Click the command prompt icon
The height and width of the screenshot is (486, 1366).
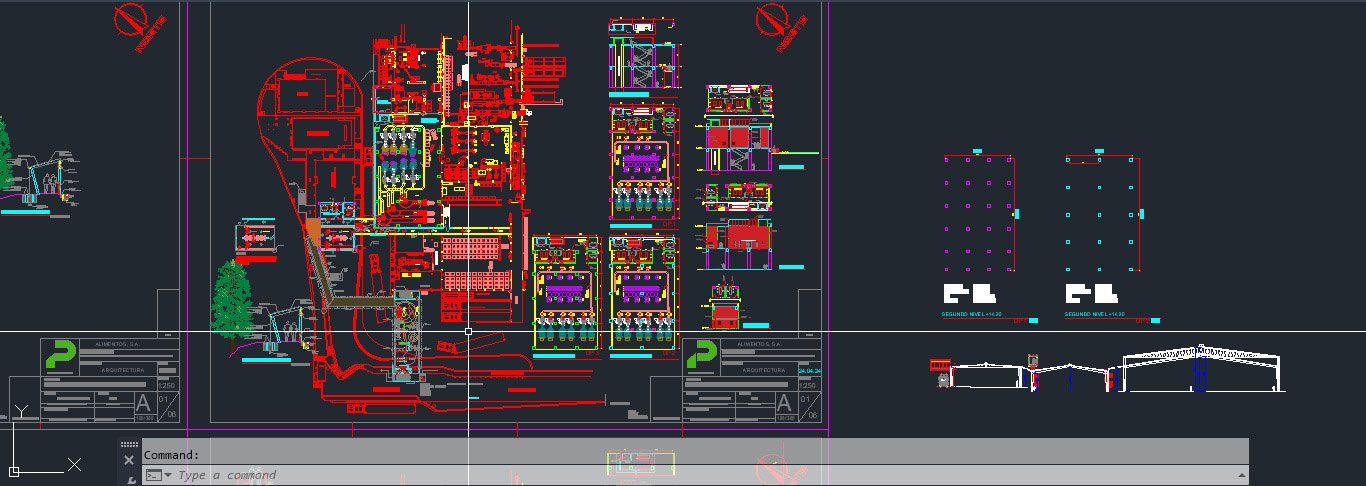click(x=153, y=475)
